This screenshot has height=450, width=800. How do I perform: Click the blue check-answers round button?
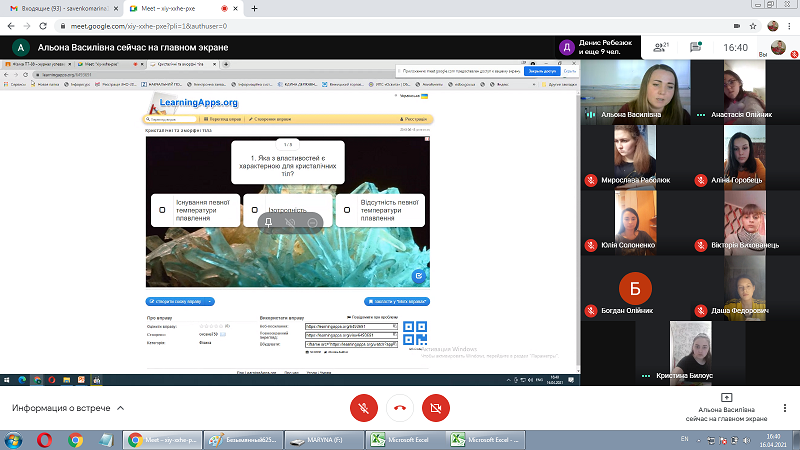(418, 276)
